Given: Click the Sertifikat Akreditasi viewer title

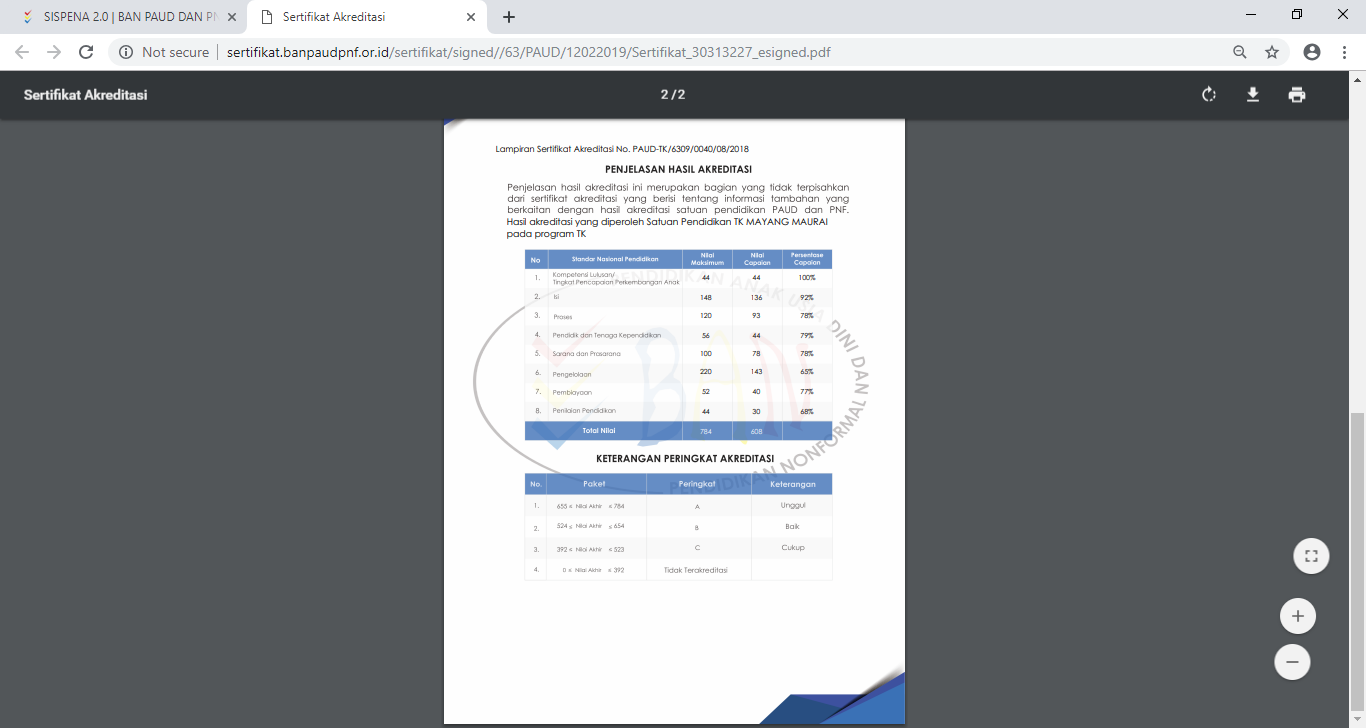Looking at the screenshot, I should (86, 95).
